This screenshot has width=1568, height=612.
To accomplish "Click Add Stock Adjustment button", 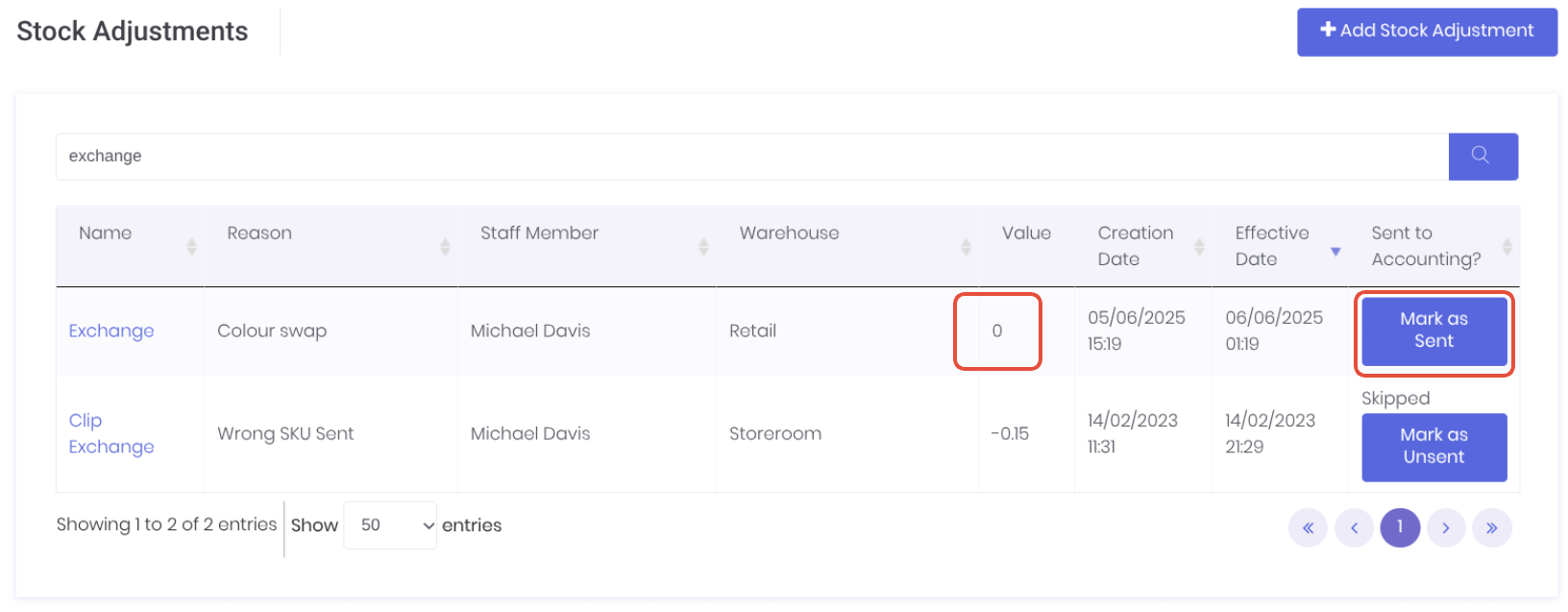I will 1427,32.
